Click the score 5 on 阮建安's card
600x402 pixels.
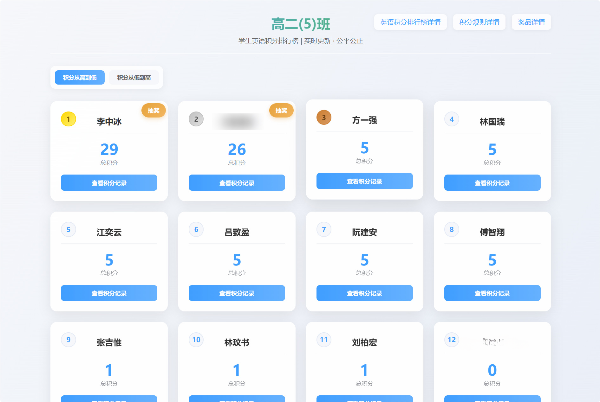364,260
